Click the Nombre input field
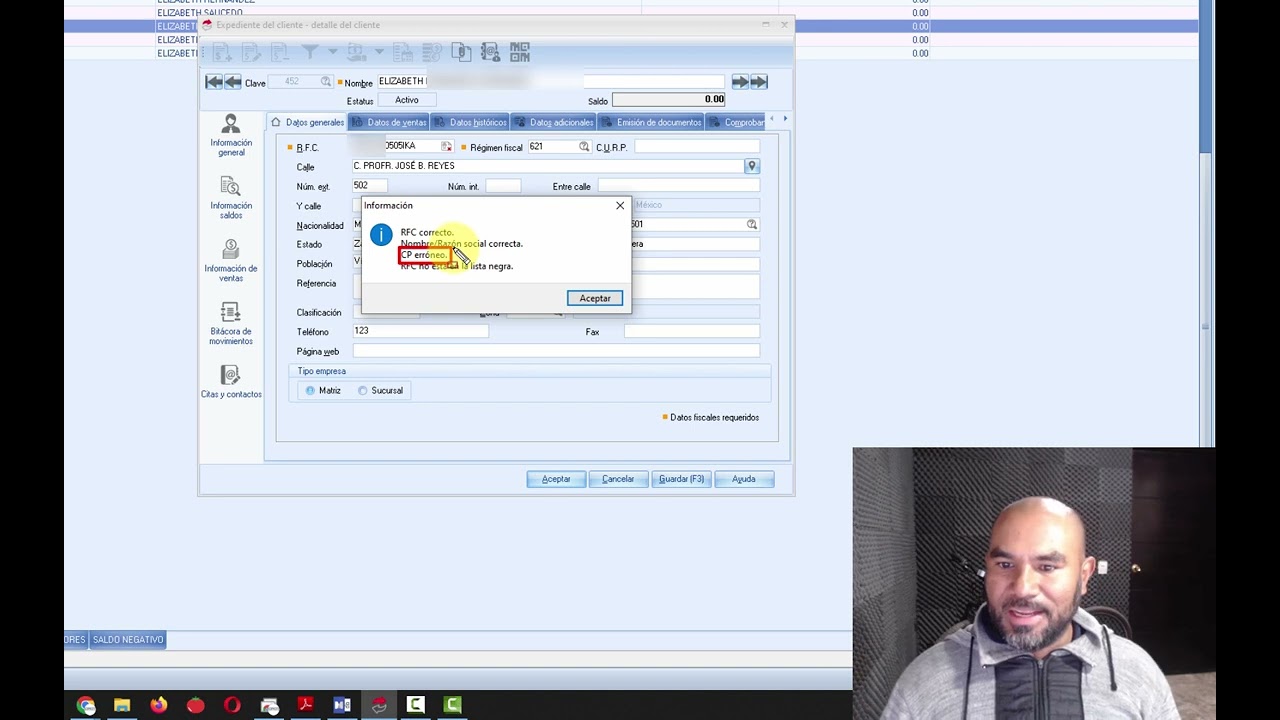Viewport: 1280px width, 720px height. pyautogui.click(x=550, y=82)
